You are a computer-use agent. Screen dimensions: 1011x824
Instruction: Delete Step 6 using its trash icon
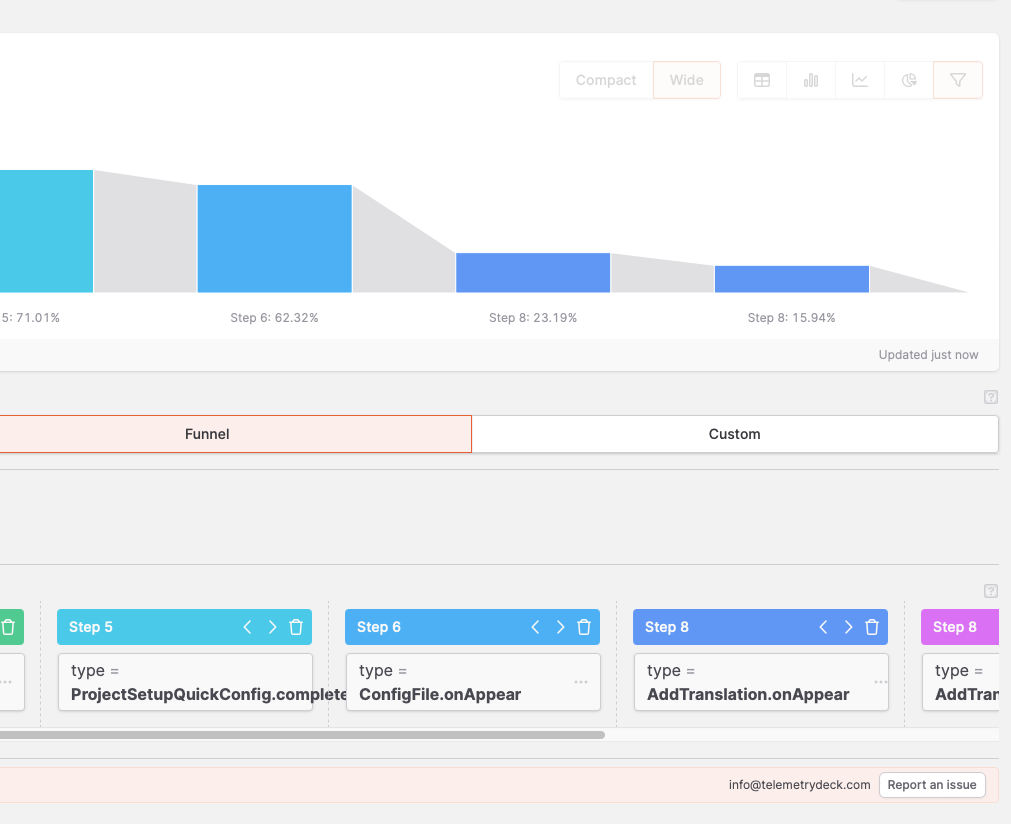[x=584, y=627]
